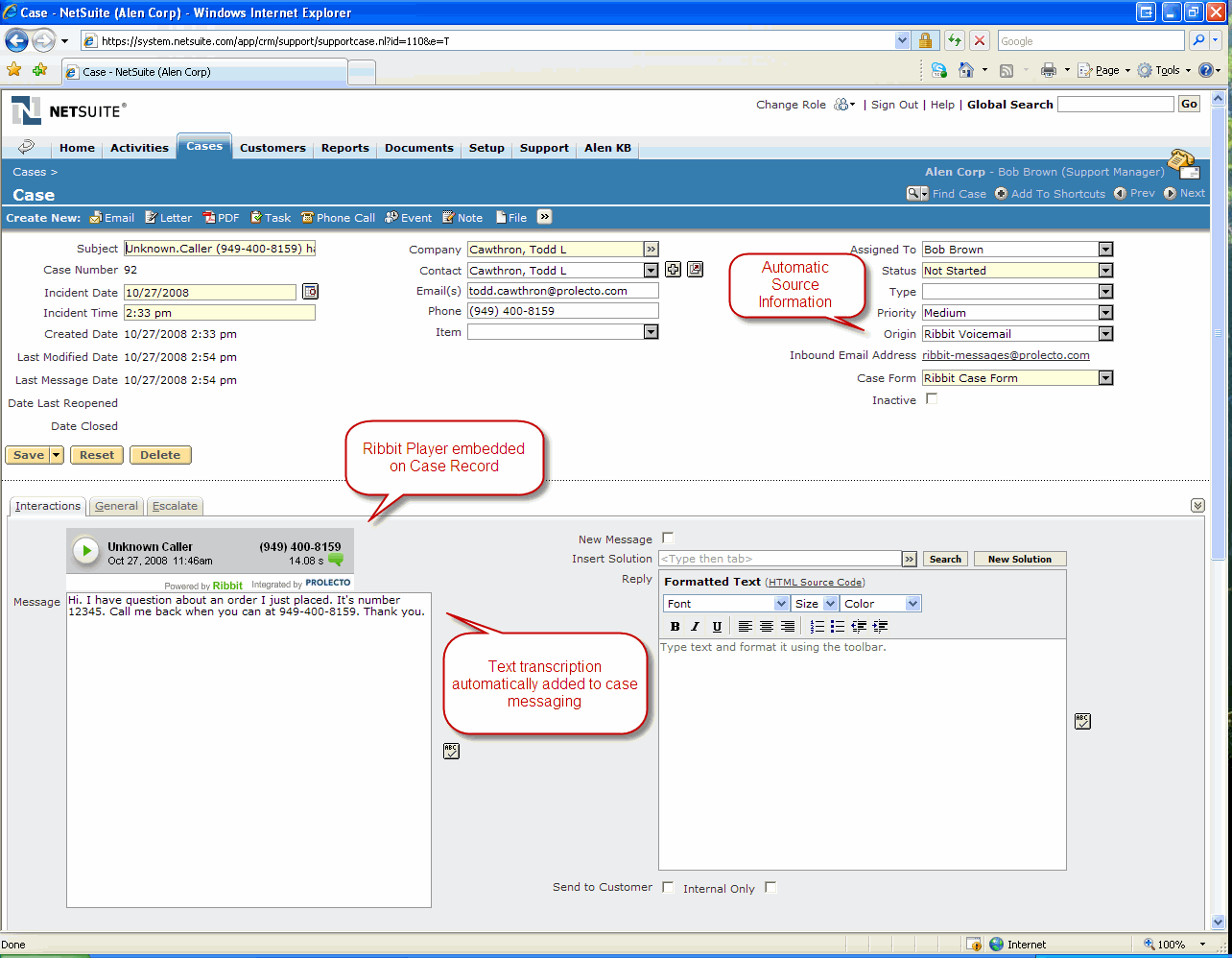Create a New Solution
The image size is (1232, 958).
pos(1019,559)
